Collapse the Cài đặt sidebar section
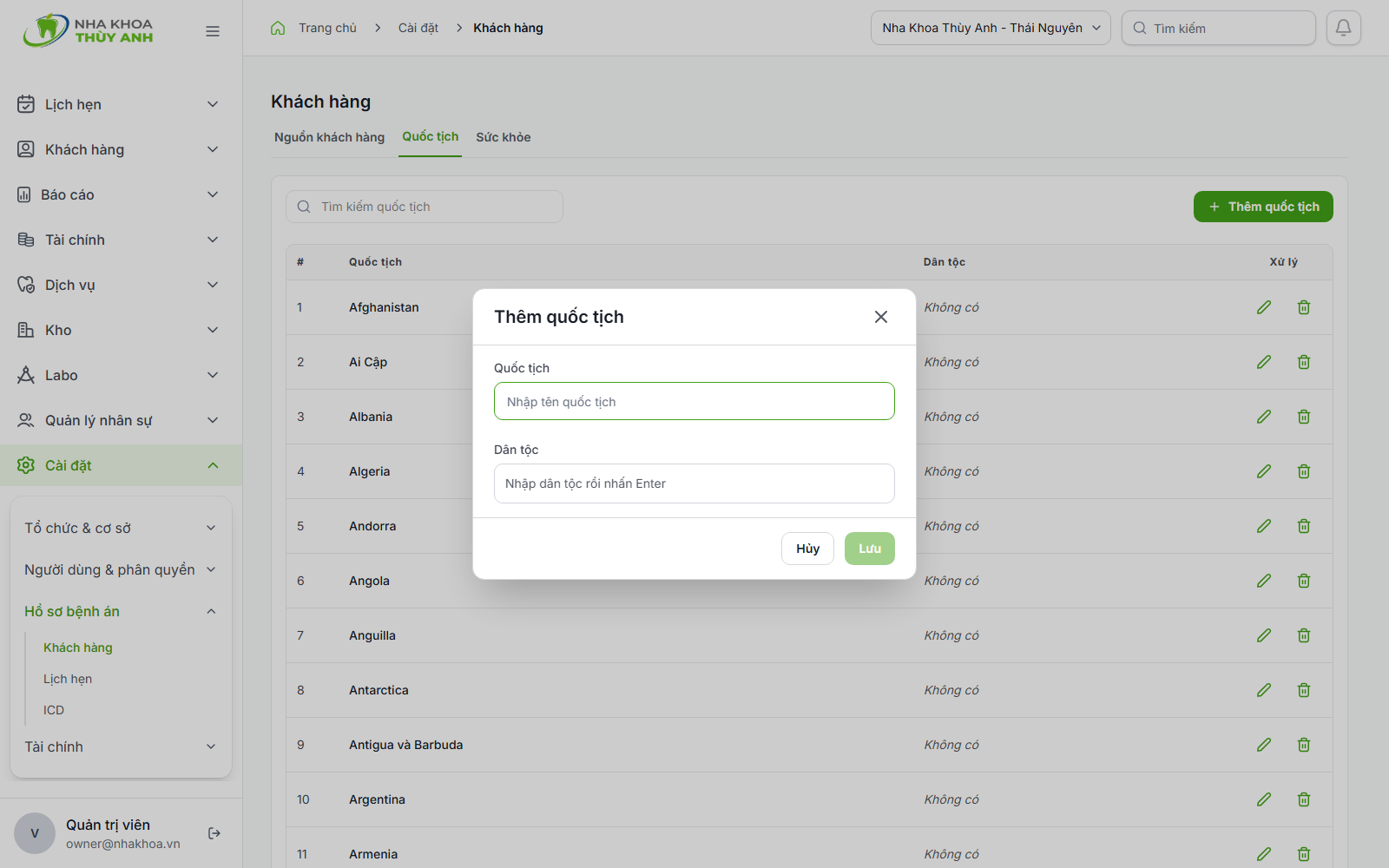Screen dimensions: 1389x868 tap(121, 465)
